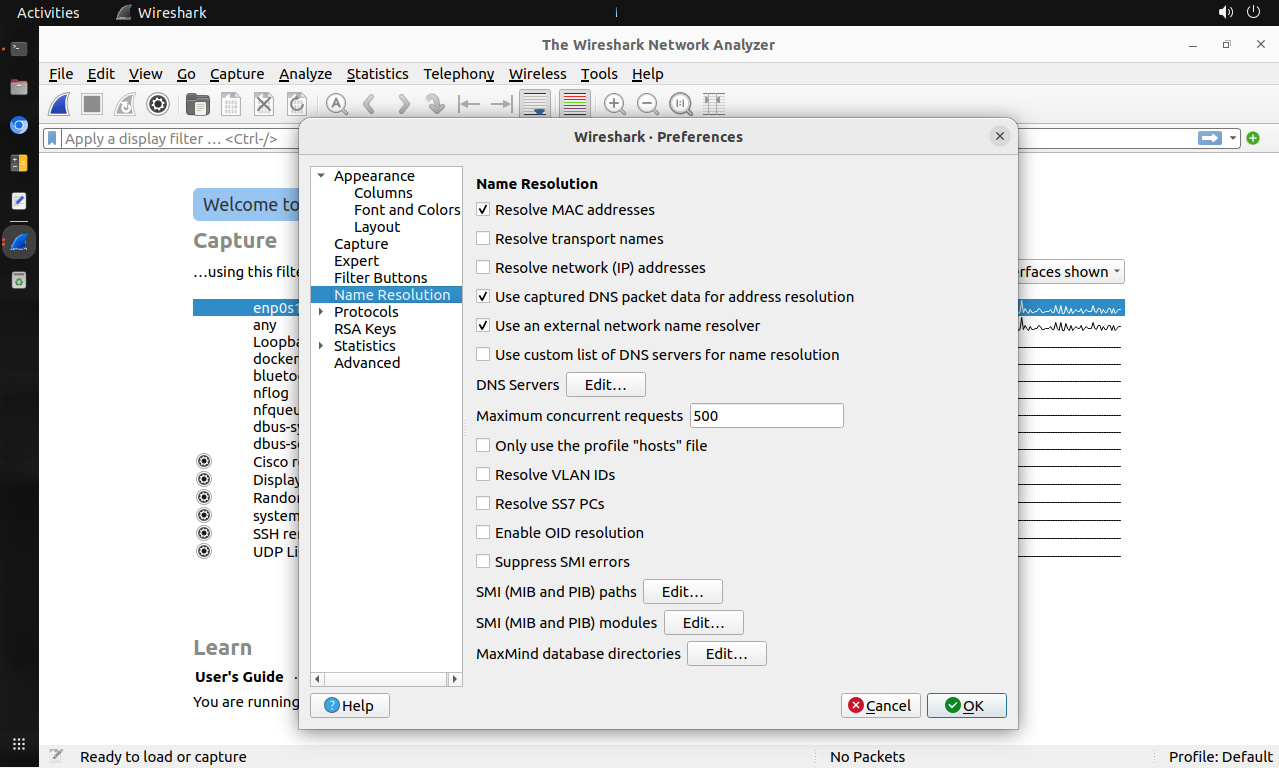Viewport: 1279px width, 768px height.
Task: Expand the Protocols tree item
Action: (321, 312)
